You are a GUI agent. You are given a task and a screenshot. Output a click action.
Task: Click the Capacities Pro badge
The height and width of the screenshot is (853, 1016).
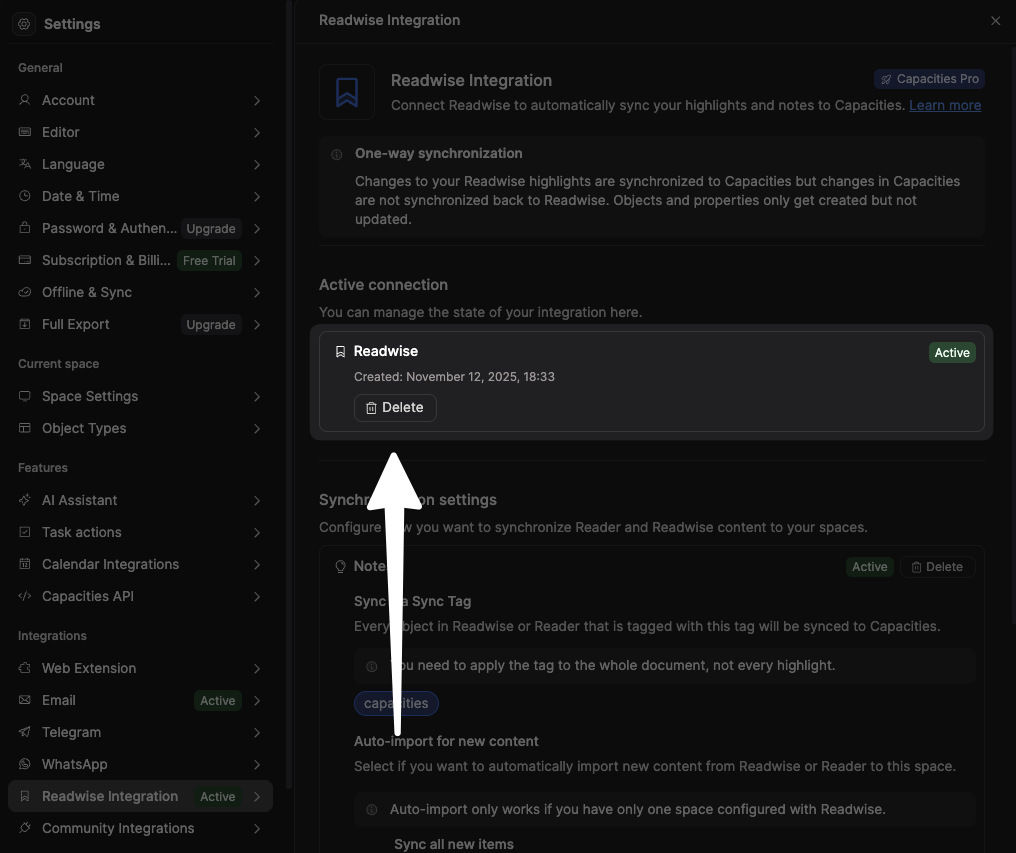pos(929,79)
